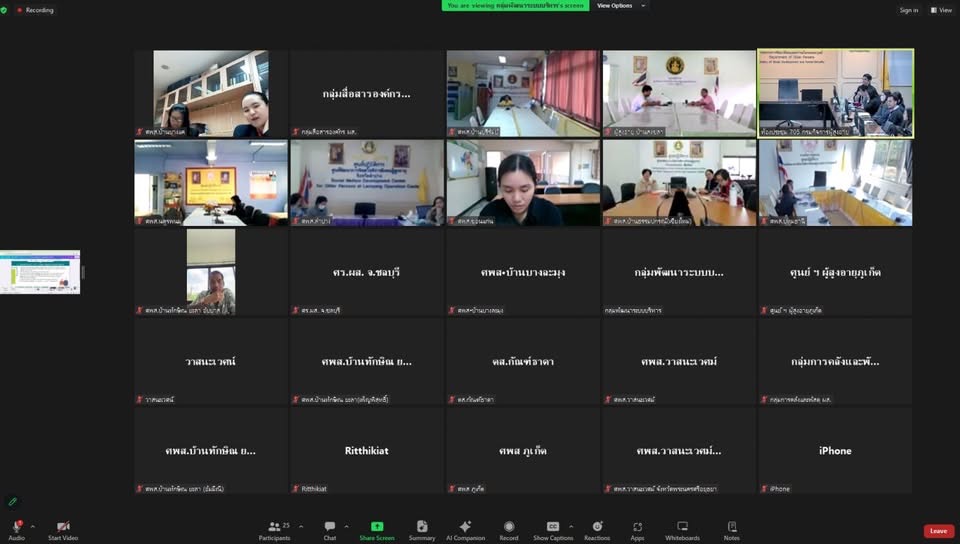Open the Apps panel
This screenshot has width=960, height=544.
637,529
